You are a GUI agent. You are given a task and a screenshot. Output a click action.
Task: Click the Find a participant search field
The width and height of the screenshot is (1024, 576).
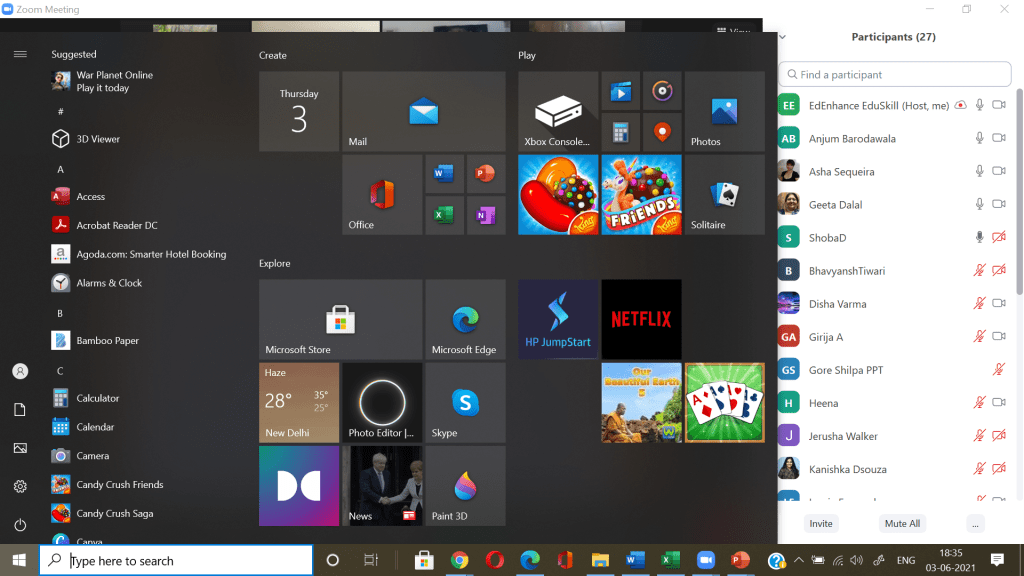(x=895, y=74)
